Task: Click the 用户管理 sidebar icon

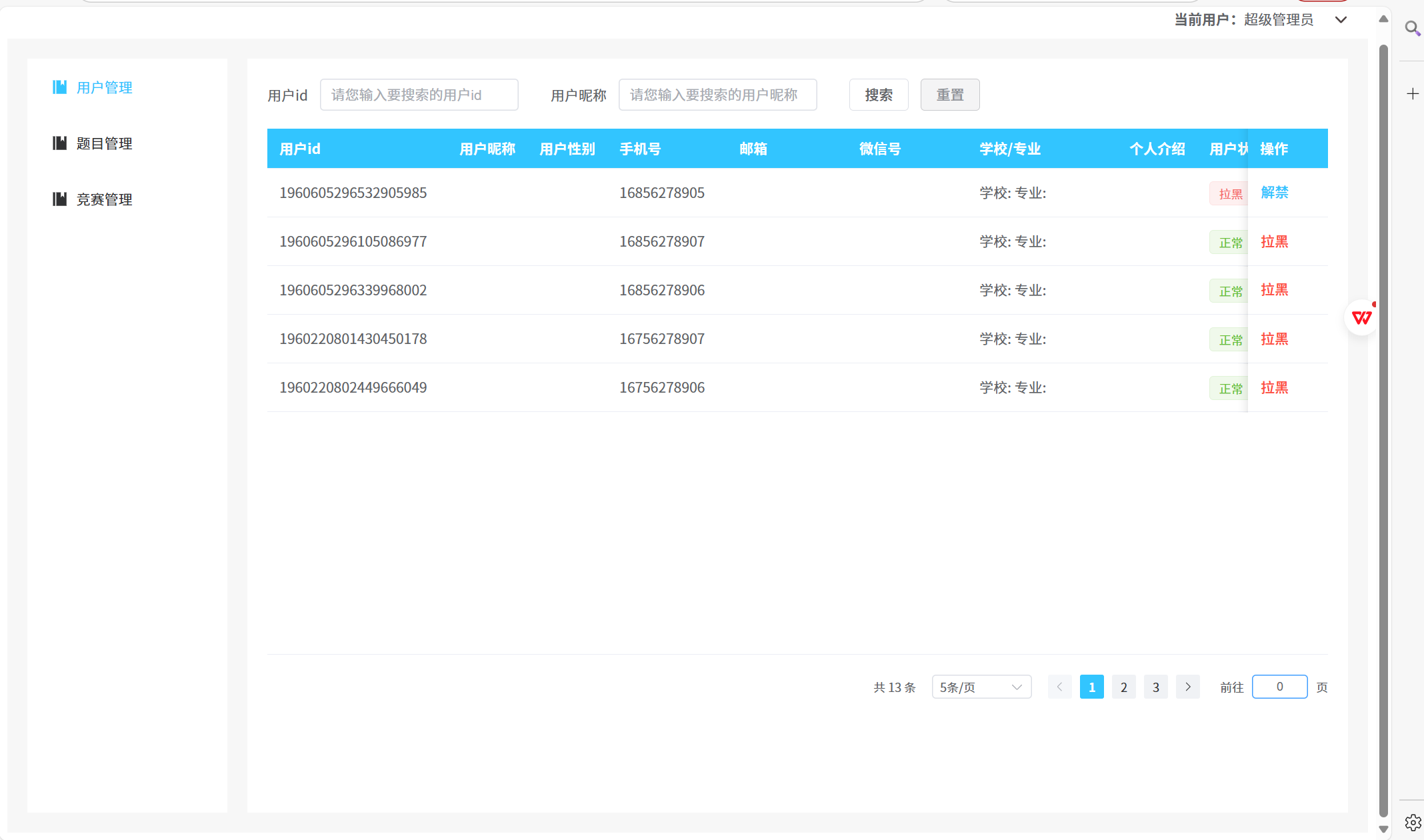Action: pos(59,87)
